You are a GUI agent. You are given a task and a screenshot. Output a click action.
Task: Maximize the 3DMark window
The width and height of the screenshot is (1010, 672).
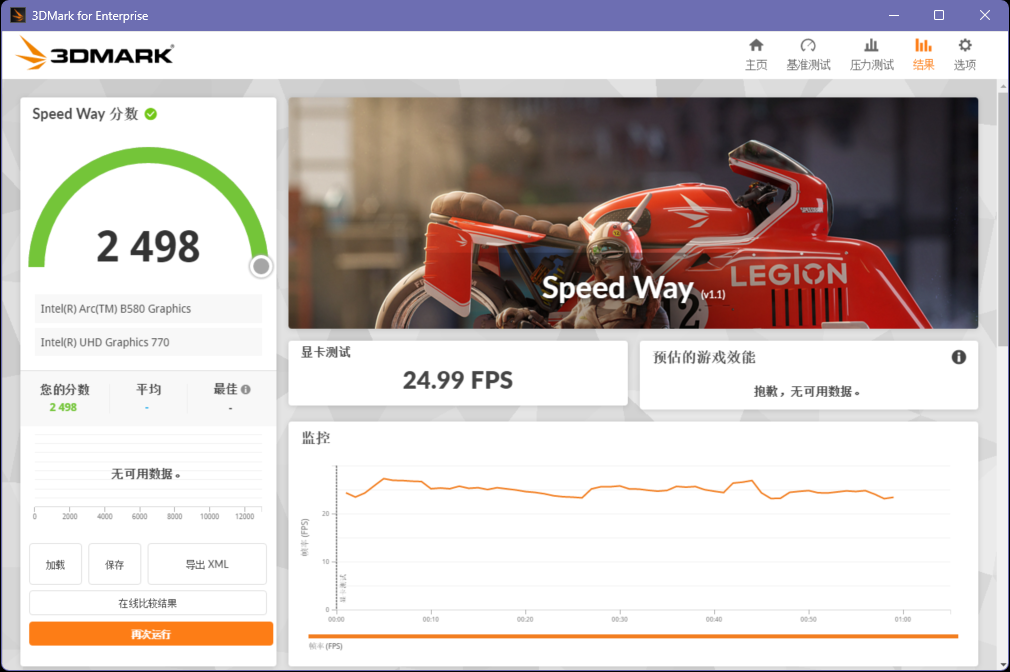point(939,15)
